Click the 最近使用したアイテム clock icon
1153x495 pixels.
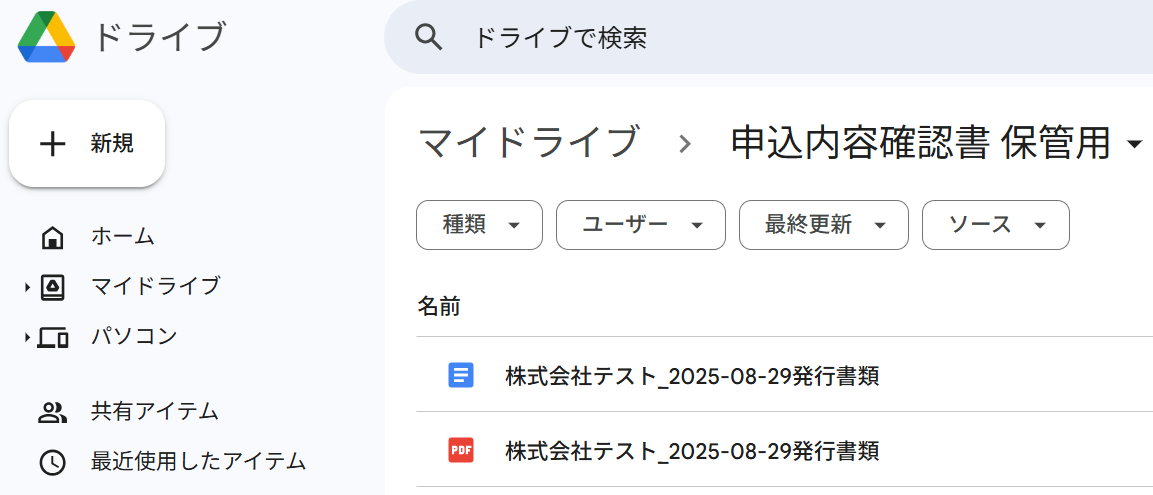(52, 463)
